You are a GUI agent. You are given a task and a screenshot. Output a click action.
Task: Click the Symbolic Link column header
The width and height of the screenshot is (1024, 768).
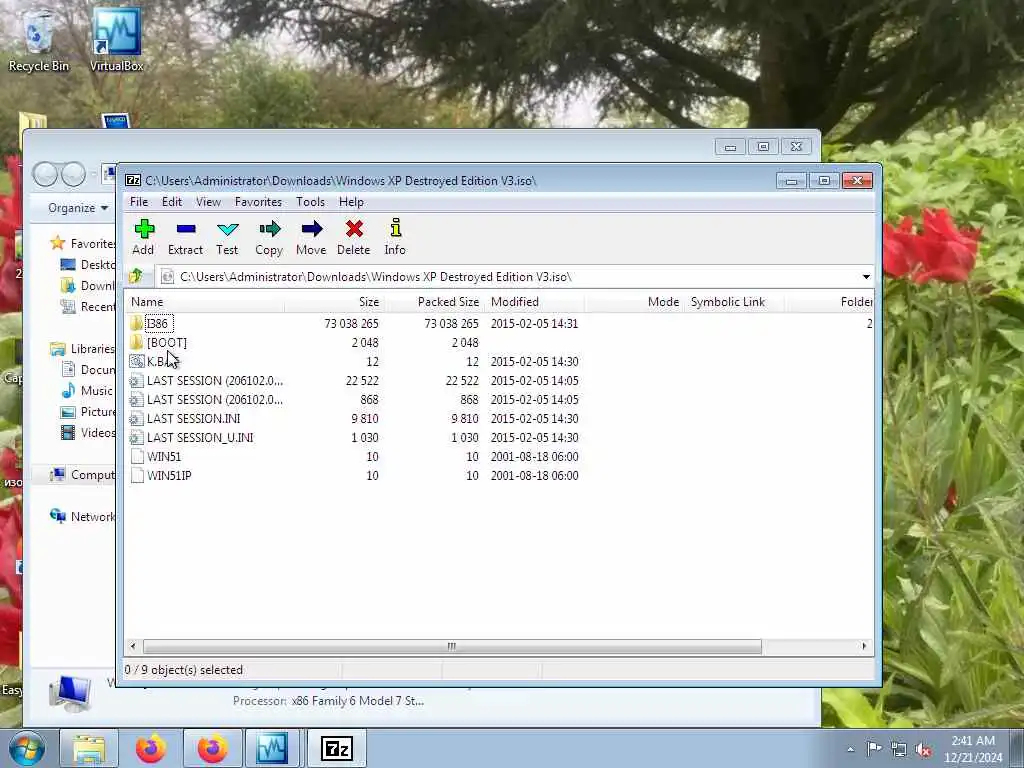coord(735,302)
